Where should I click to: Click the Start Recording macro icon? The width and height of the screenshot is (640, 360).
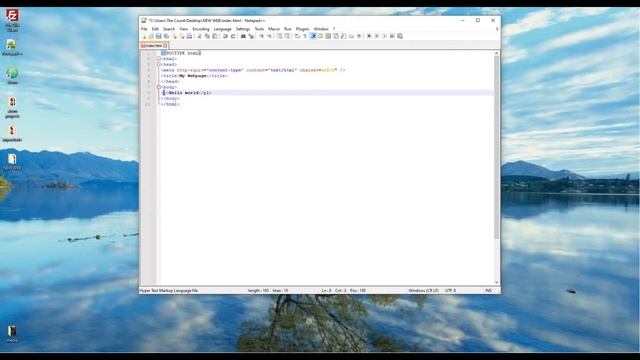(369, 36)
